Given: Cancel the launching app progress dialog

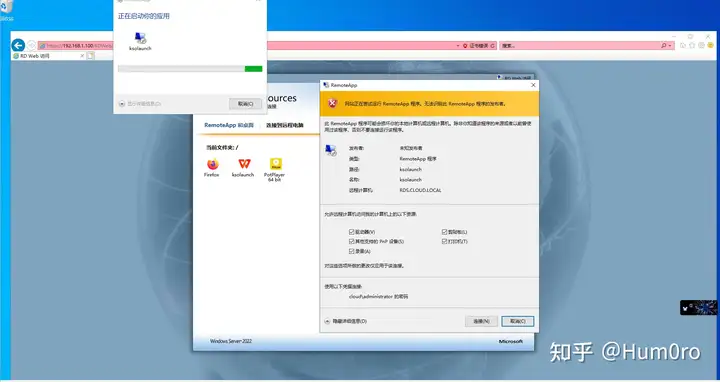Looking at the screenshot, I should tap(245, 104).
